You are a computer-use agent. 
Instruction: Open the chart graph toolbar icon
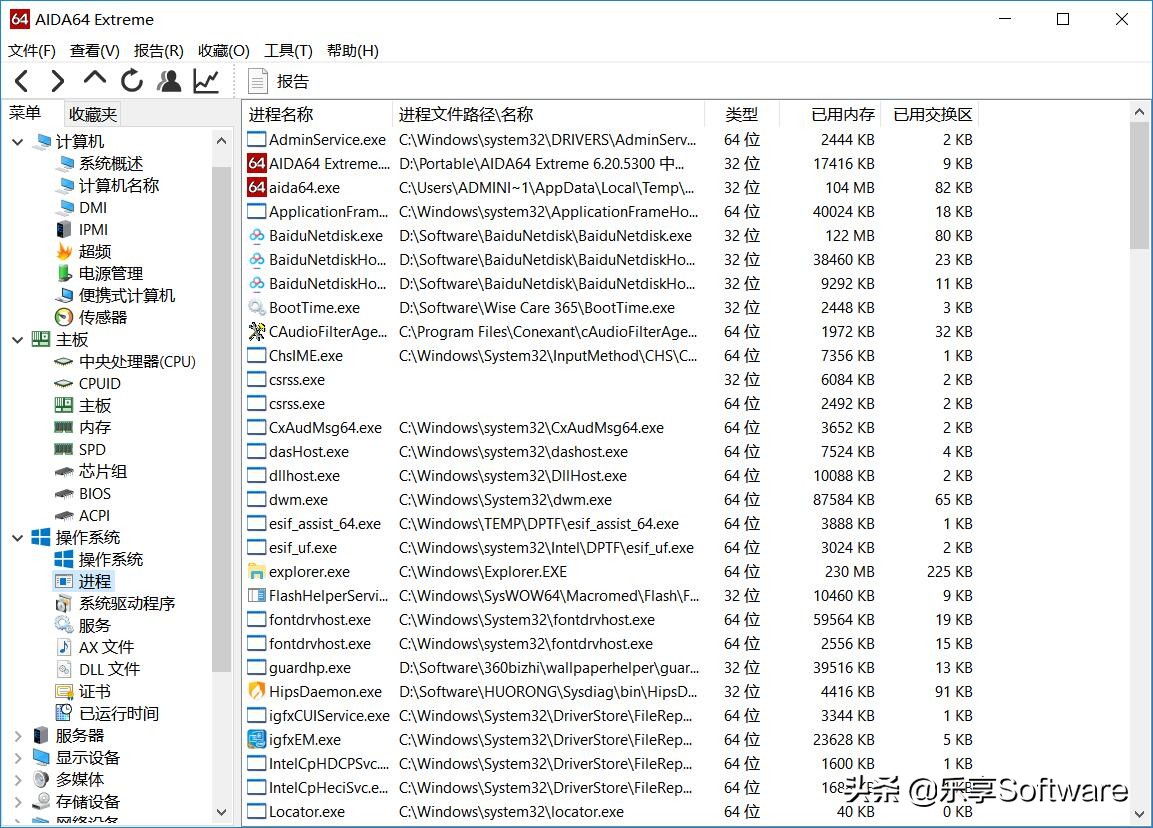pos(206,81)
